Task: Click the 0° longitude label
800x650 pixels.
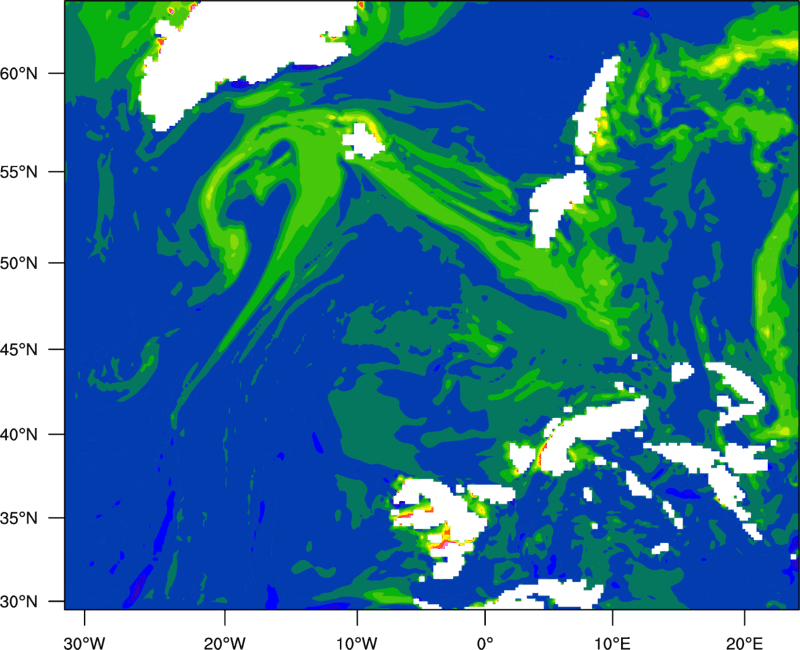Action: pos(485,643)
